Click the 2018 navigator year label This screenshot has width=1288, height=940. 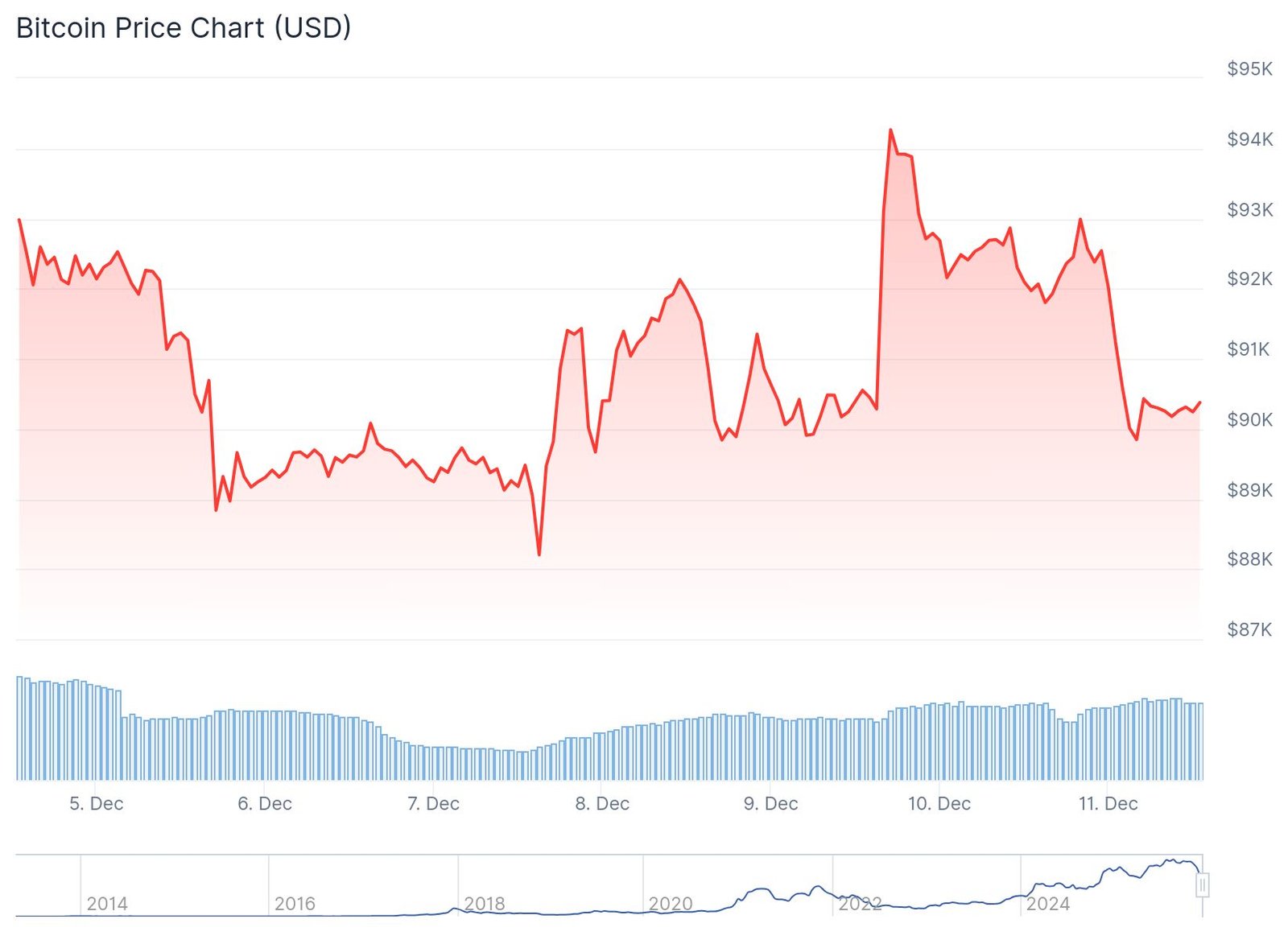(x=485, y=904)
